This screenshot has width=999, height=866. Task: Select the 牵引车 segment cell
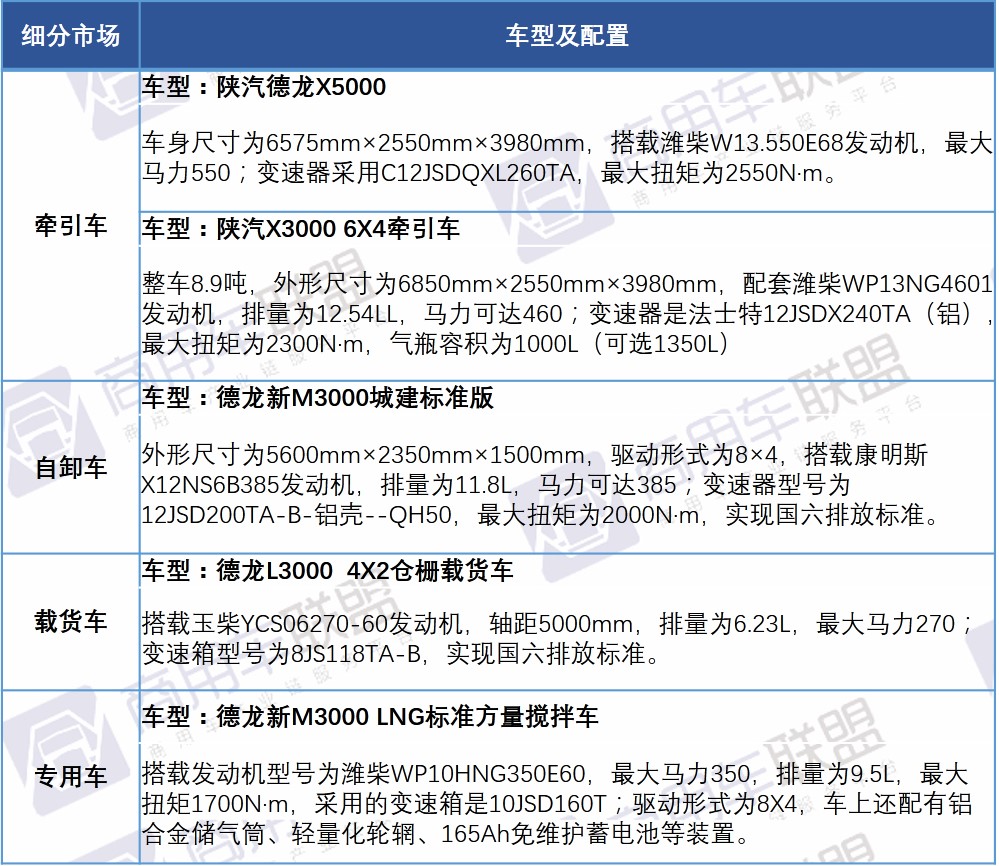click(71, 226)
